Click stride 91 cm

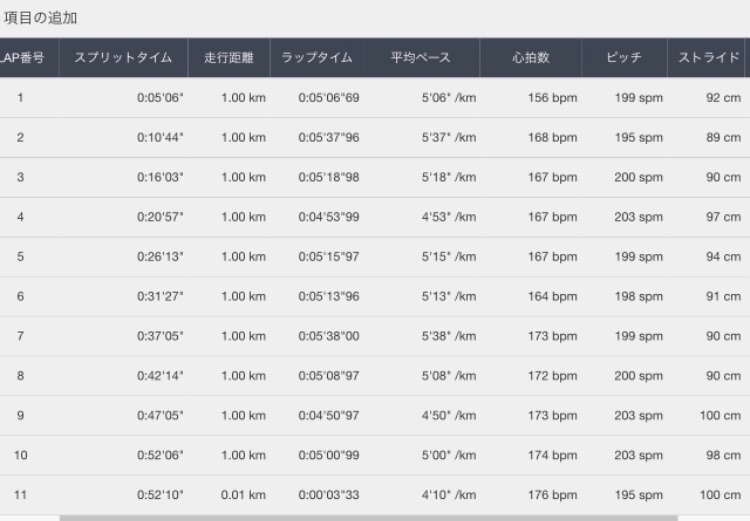click(723, 296)
